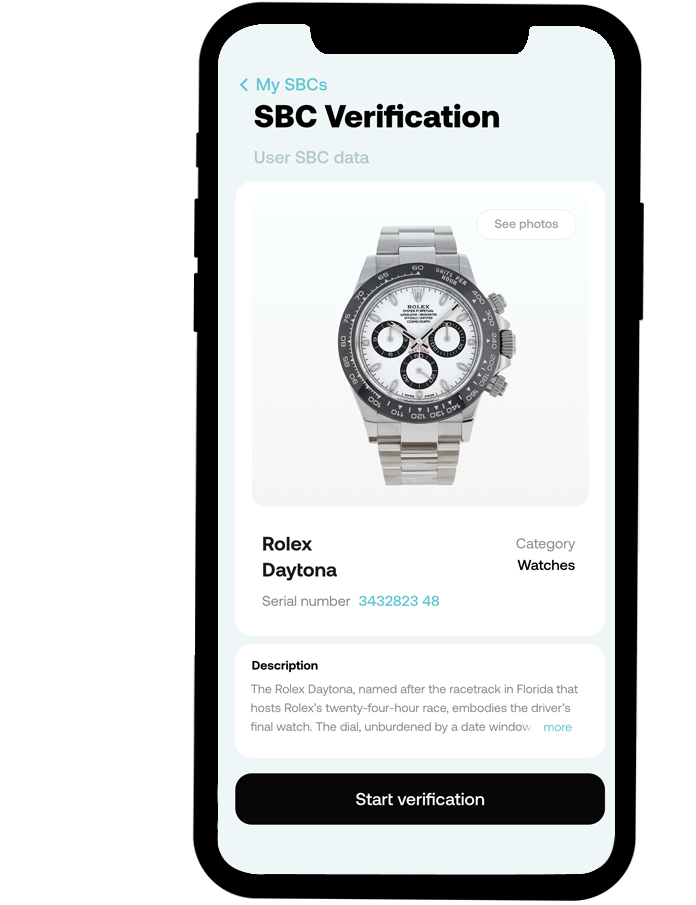Click the Watches category value
This screenshot has height=905, width=696.
click(546, 565)
